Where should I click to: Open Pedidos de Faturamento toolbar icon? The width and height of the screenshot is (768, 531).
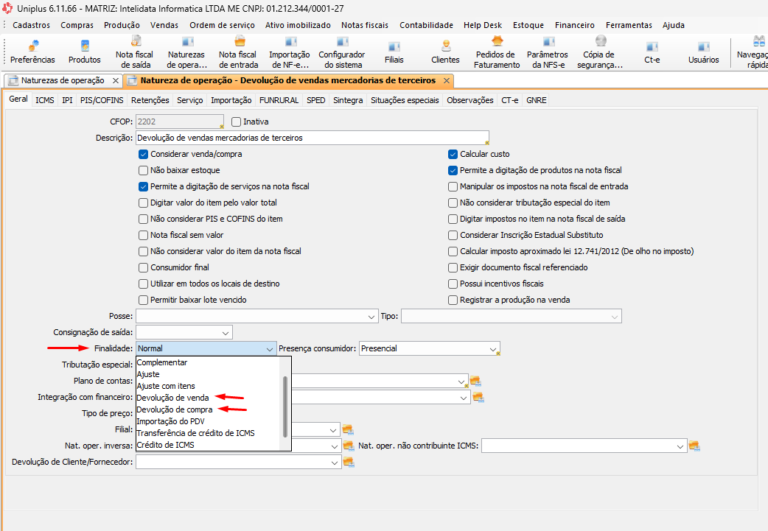[497, 52]
